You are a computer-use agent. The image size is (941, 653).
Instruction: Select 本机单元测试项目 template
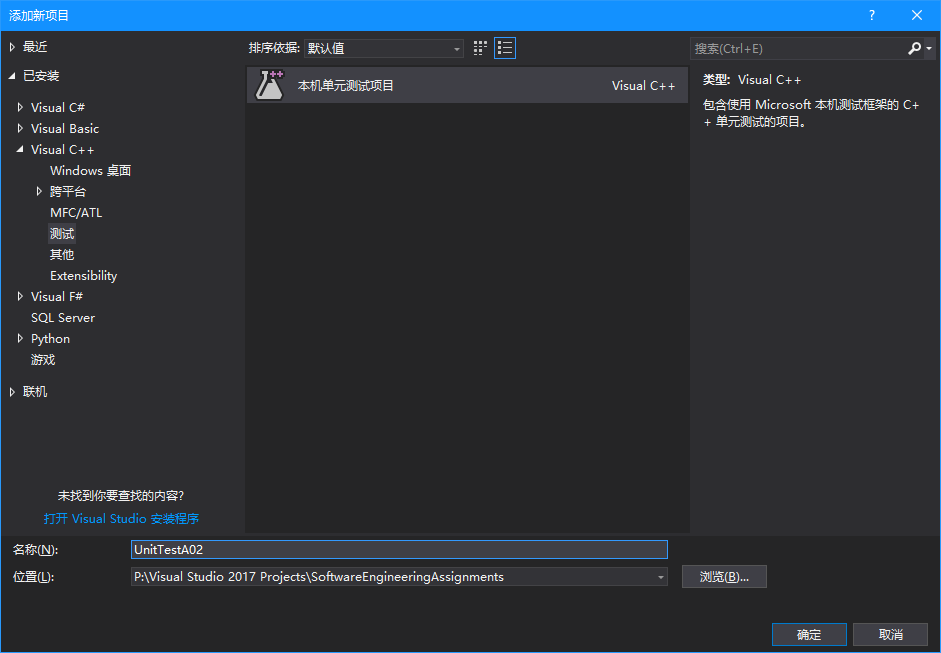[x=467, y=85]
